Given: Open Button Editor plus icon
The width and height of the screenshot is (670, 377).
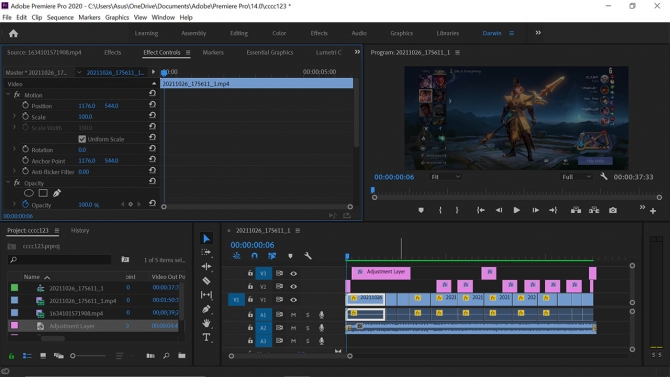Looking at the screenshot, I should pos(653,211).
